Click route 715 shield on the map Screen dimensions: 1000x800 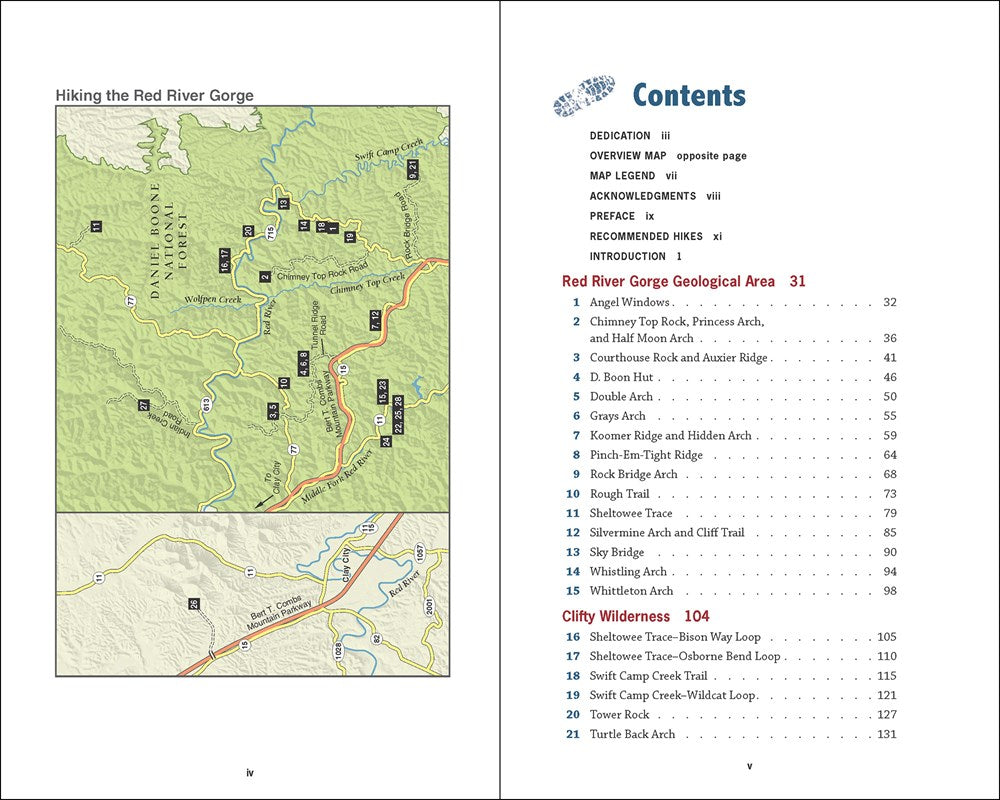point(270,233)
